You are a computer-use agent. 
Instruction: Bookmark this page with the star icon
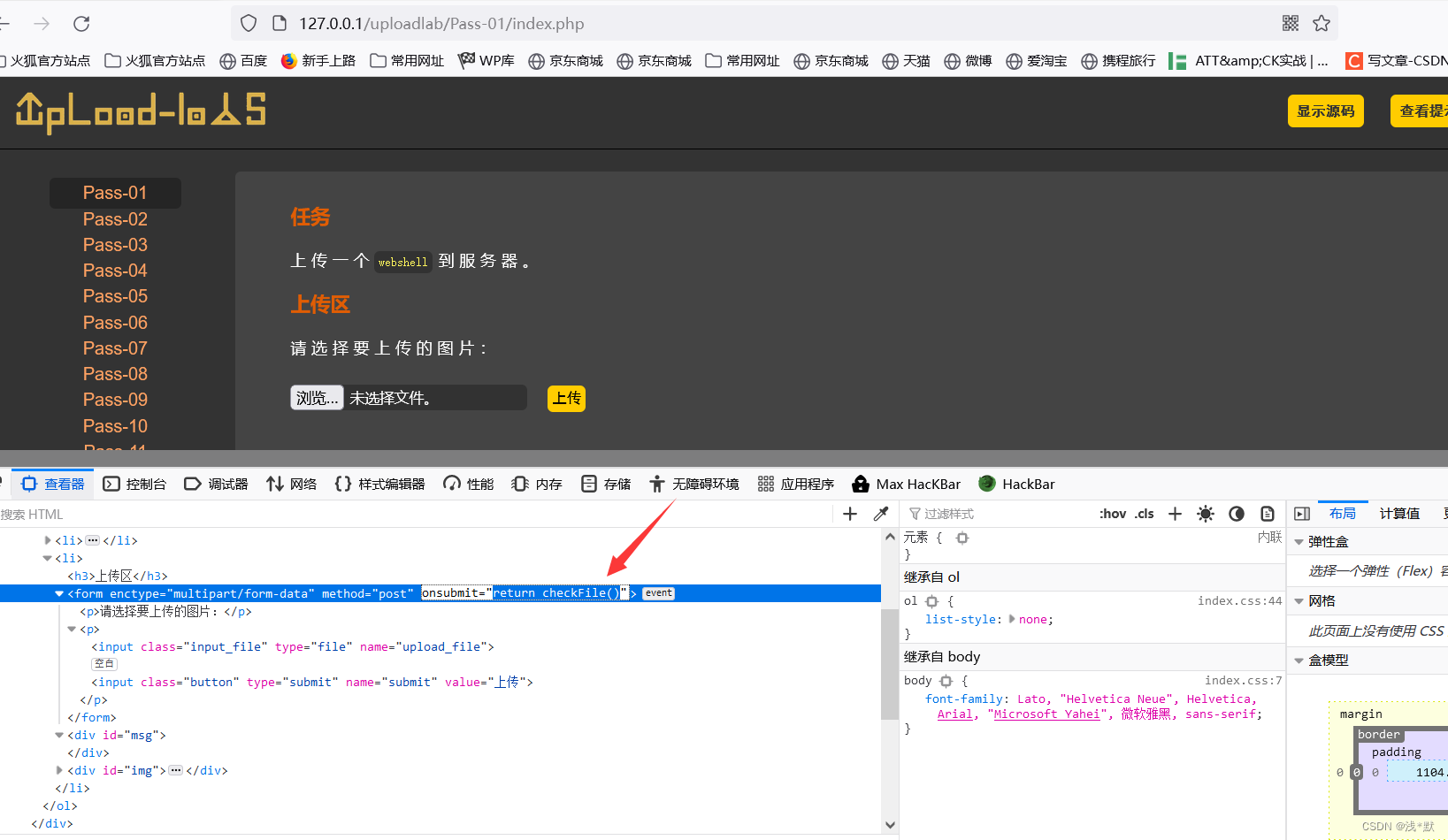tap(1322, 24)
